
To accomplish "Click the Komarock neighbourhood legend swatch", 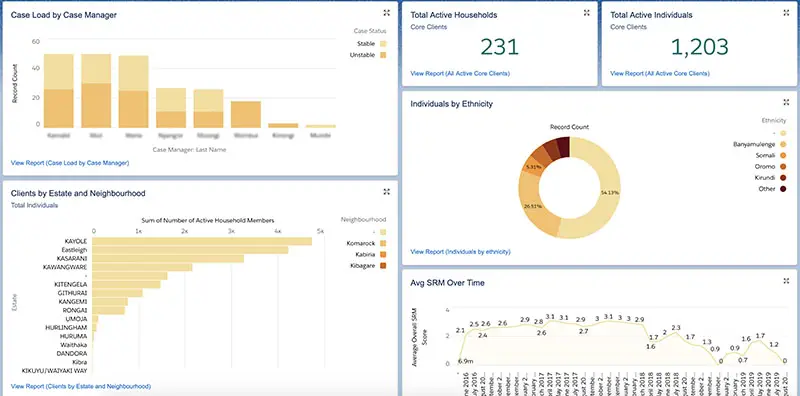I will point(383,243).
